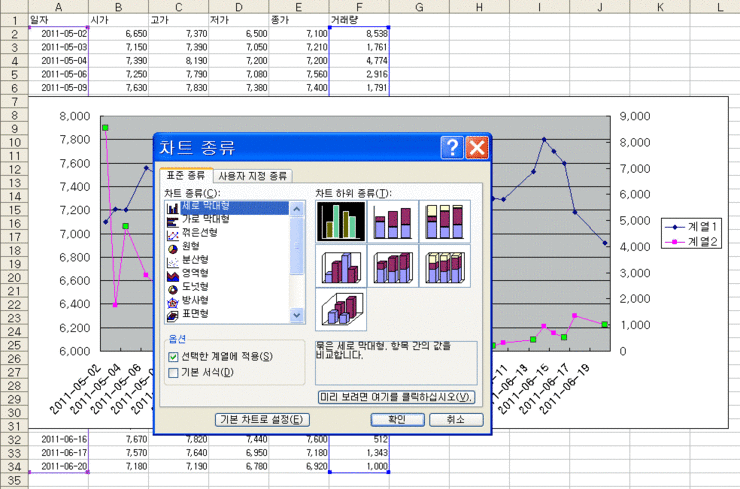Select 3-D stacked column subtype
The width and height of the screenshot is (740, 489).
(x=393, y=265)
